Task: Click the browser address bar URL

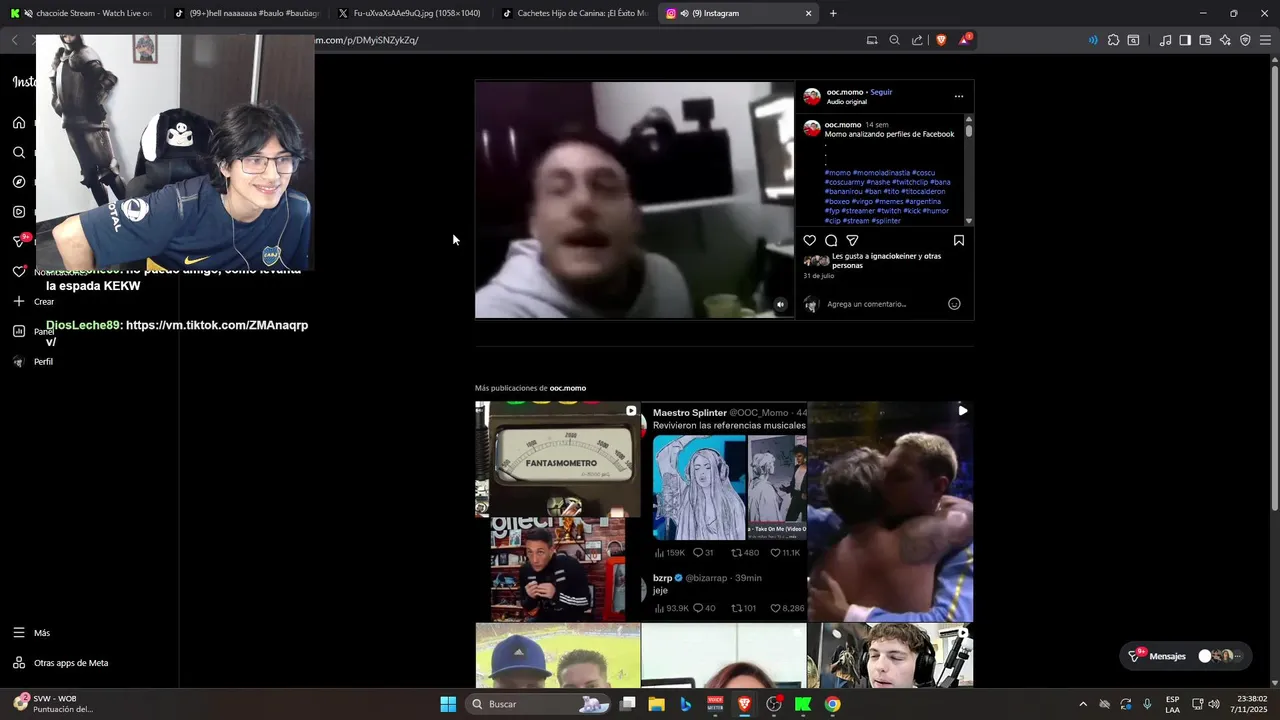Action: point(367,40)
